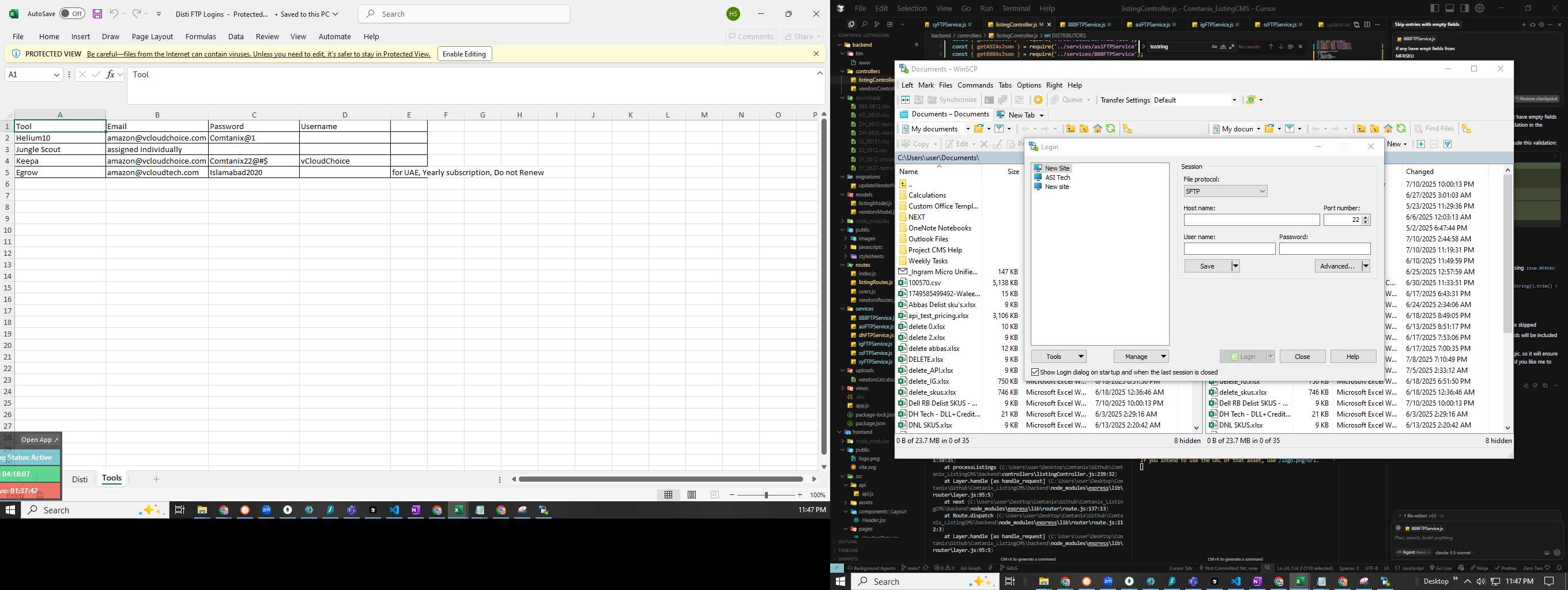
Task: Open Source Control icon in Cursor sidebar
Action: tap(876, 24)
